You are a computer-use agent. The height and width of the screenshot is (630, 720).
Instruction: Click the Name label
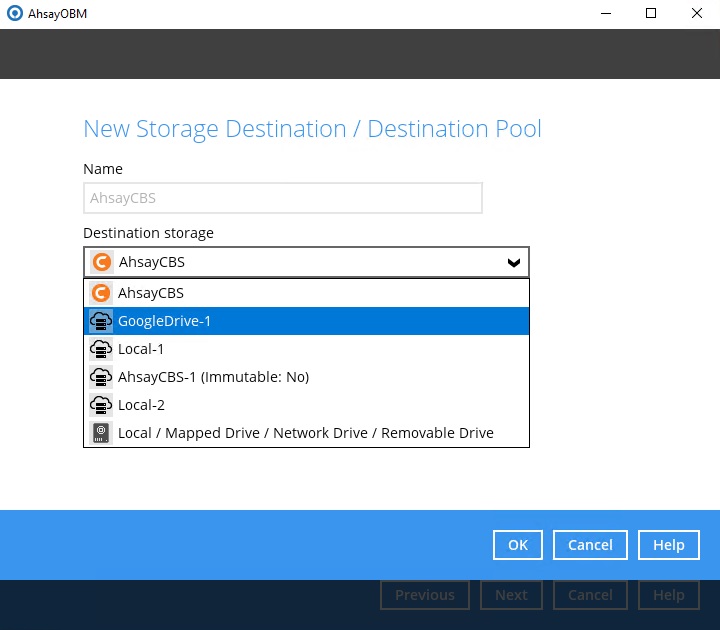point(103,169)
